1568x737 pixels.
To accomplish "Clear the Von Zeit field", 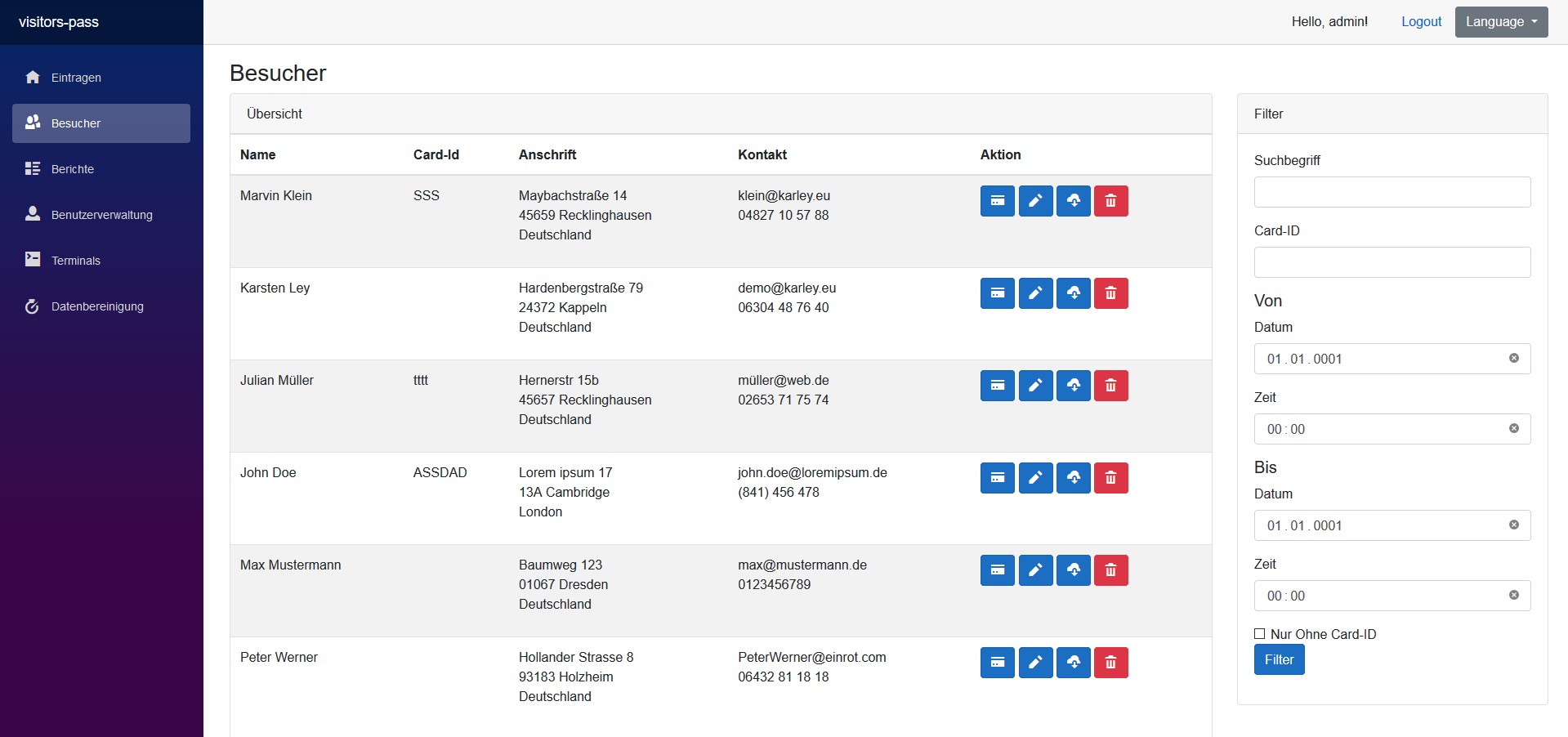I will 1513,428.
